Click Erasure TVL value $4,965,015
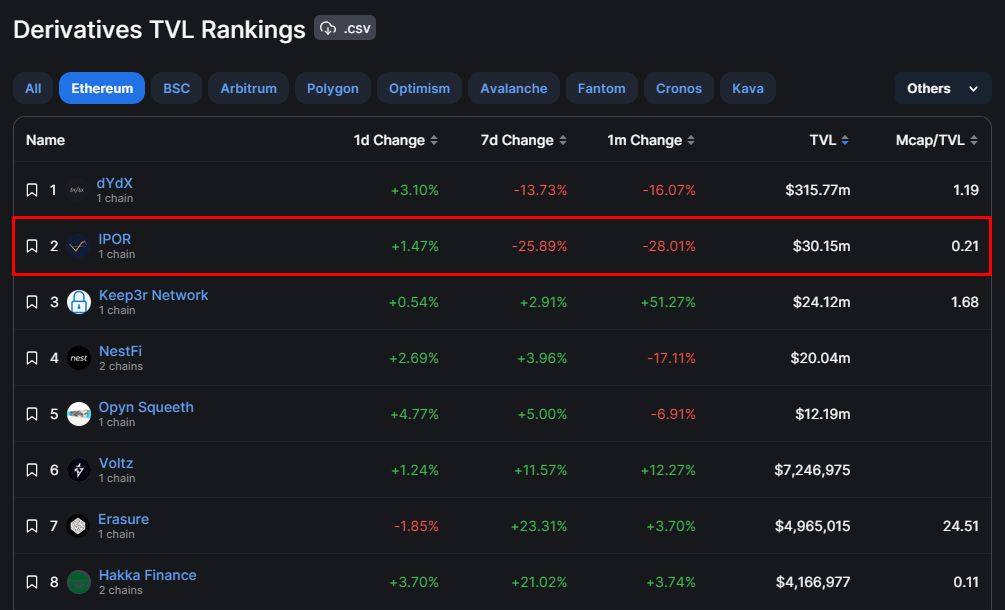 point(813,526)
